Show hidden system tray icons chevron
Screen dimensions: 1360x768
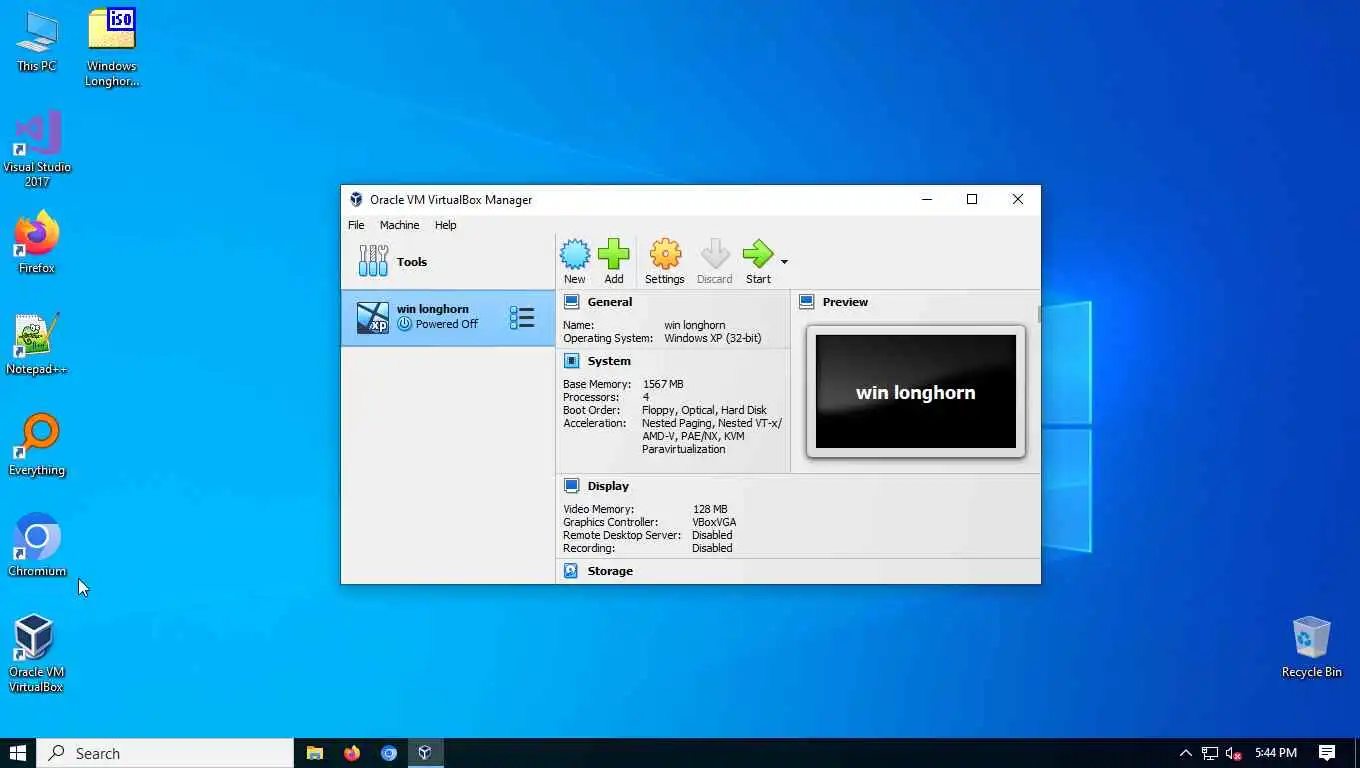[x=1186, y=753]
